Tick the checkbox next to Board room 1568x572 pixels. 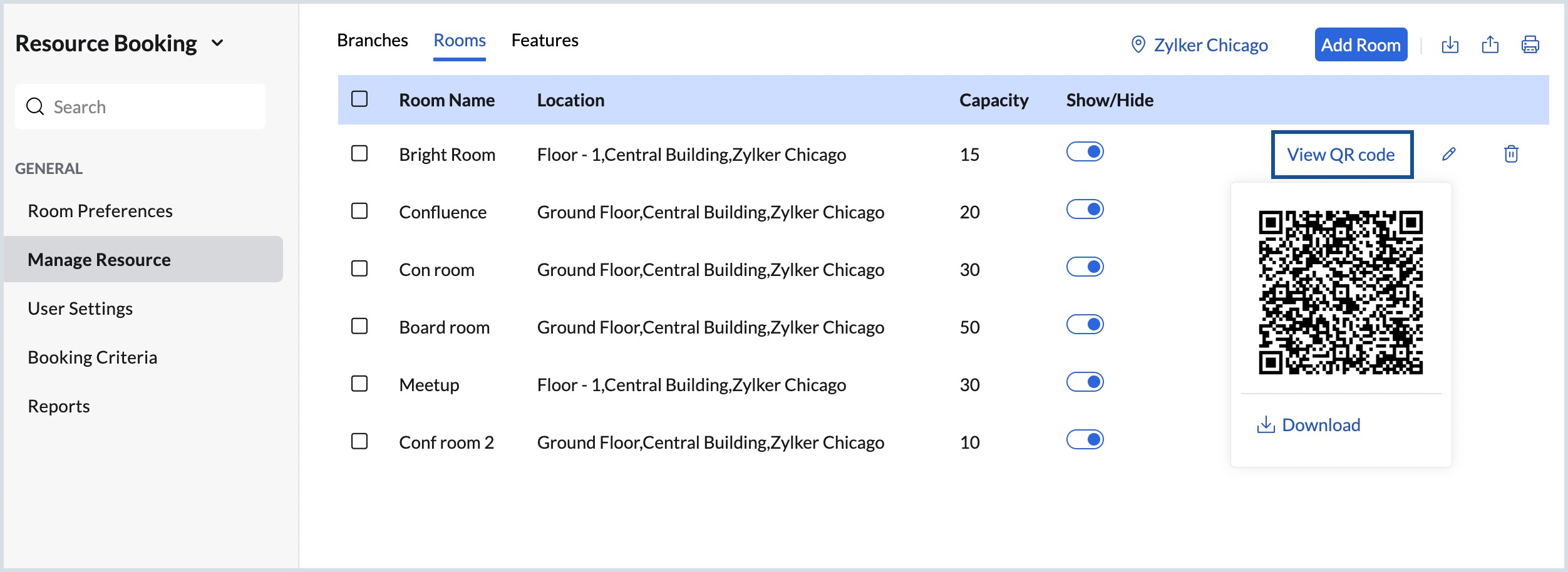[x=359, y=326]
